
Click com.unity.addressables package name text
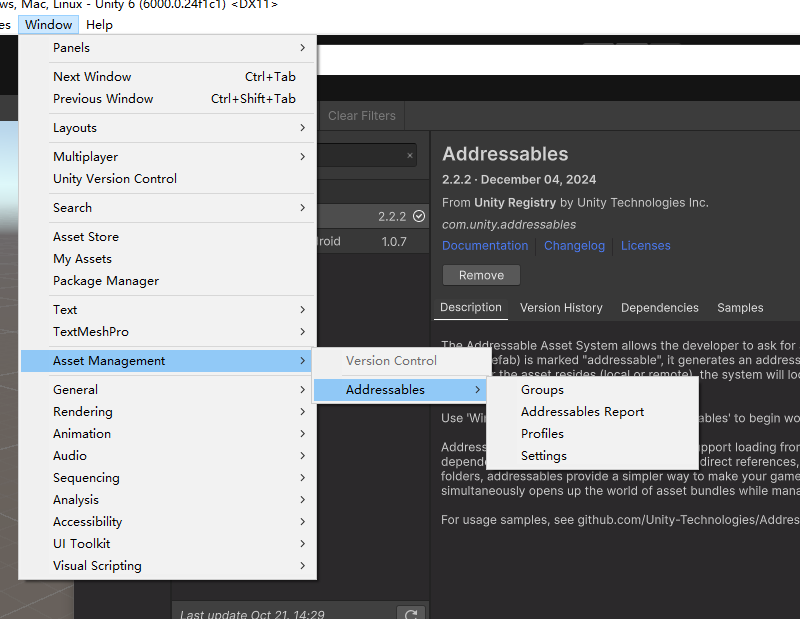click(509, 225)
